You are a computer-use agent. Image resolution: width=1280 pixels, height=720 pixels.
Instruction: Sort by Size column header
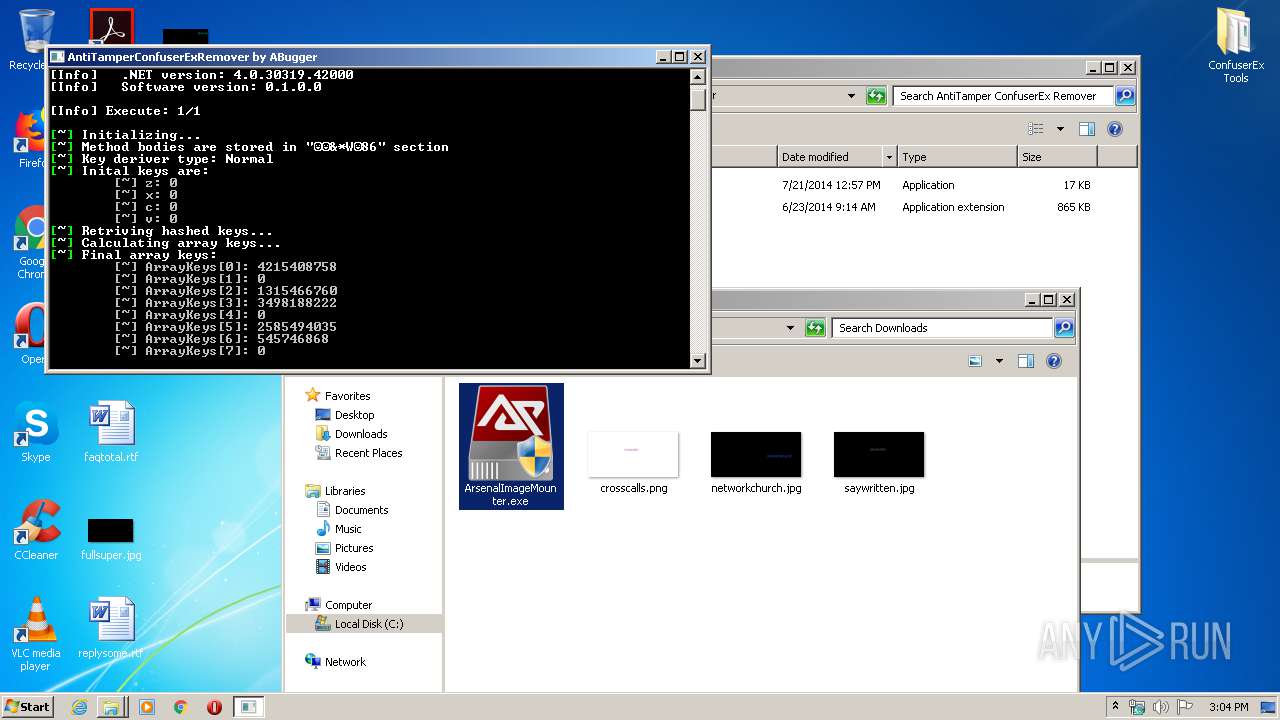(x=1057, y=157)
